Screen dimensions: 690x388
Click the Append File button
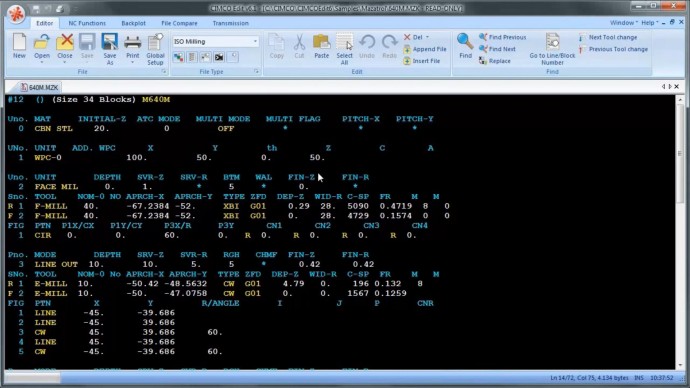[425, 49]
